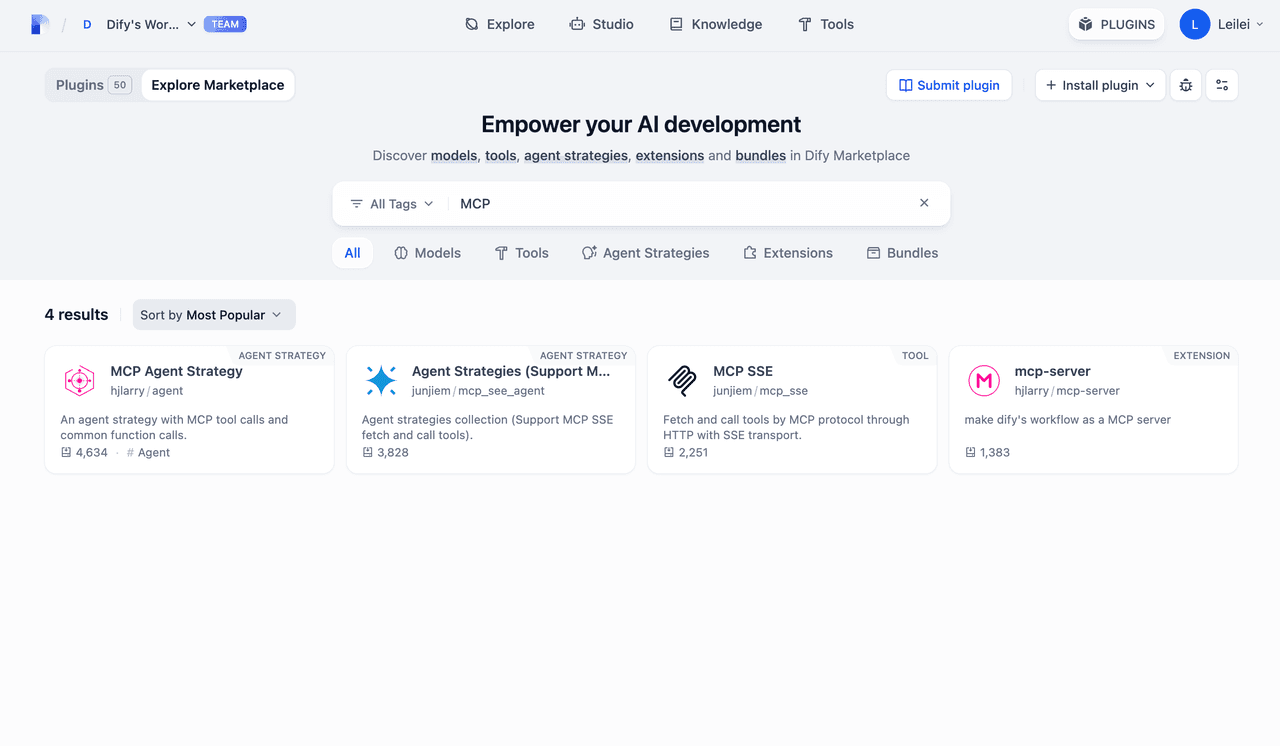
Task: Go to Studio in top navigation
Action: tap(601, 24)
